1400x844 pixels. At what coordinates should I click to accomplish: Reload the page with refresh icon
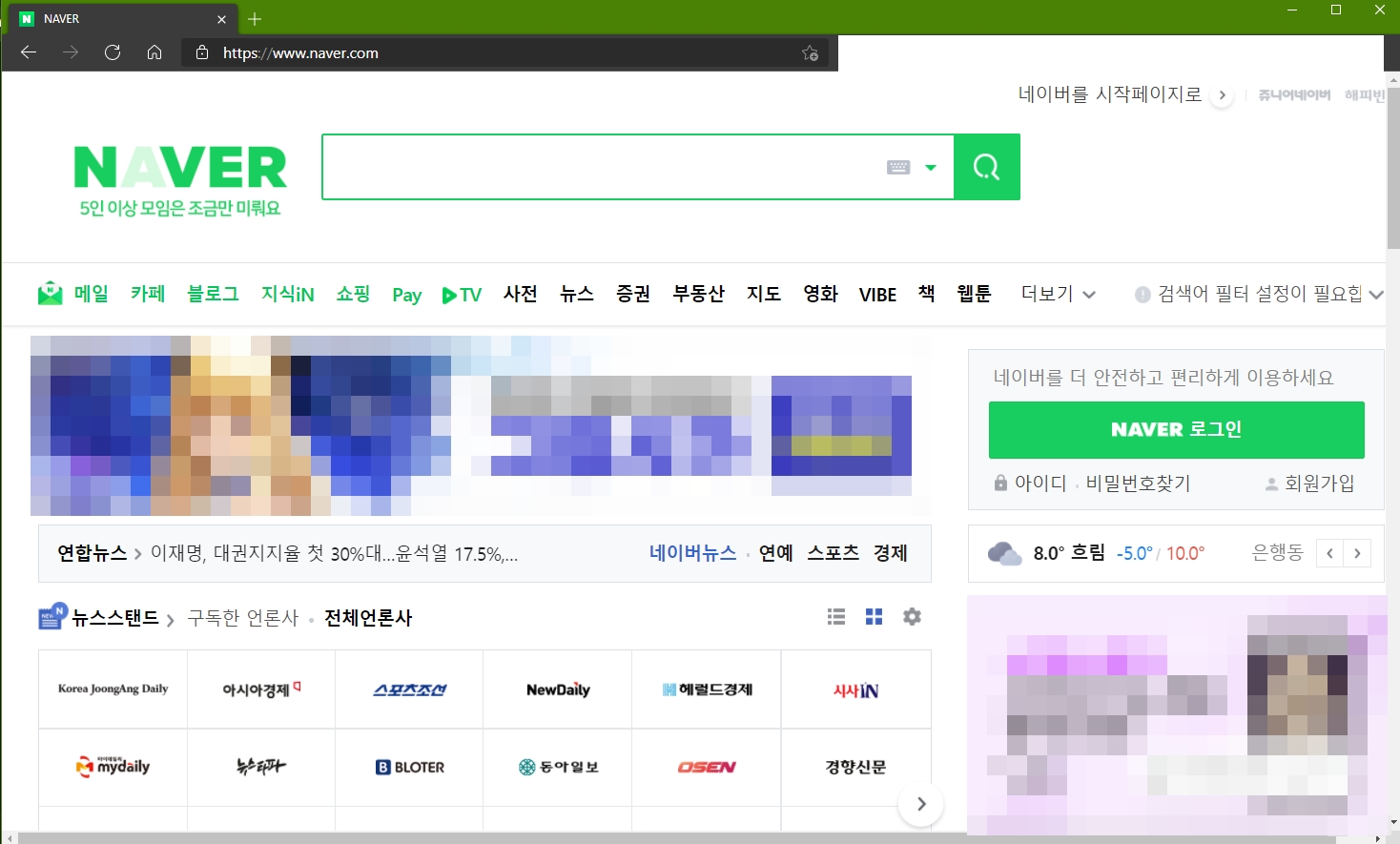coord(113,52)
